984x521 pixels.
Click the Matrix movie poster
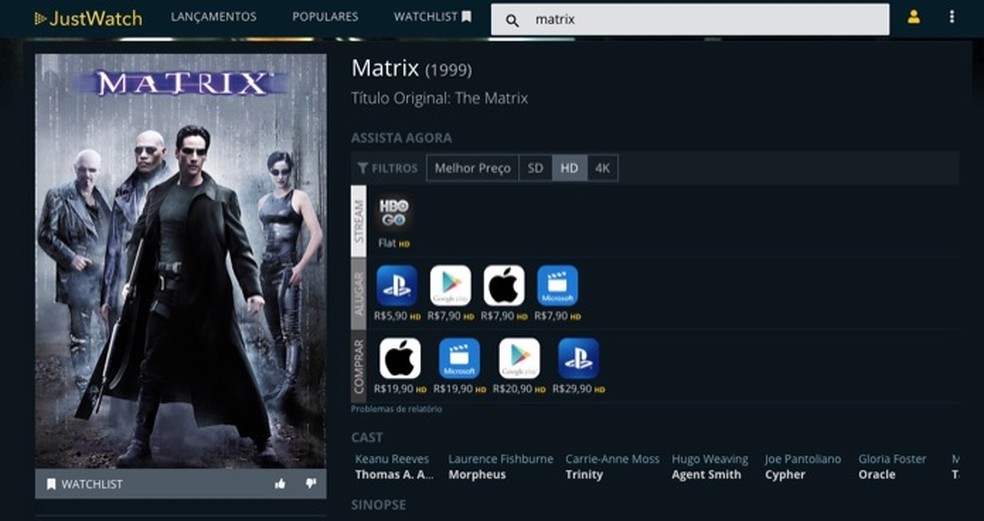point(181,260)
